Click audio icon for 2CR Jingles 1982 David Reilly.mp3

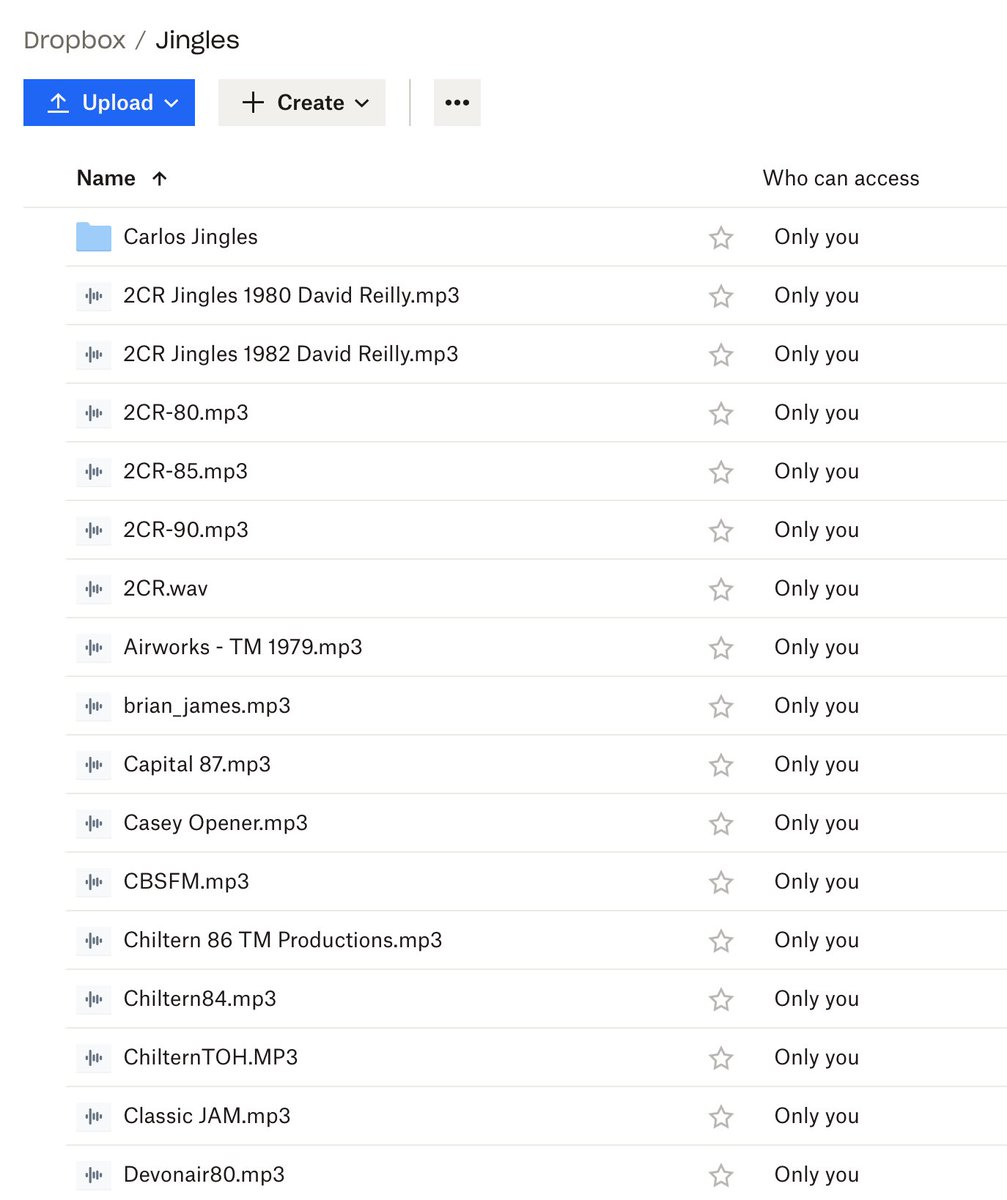click(94, 354)
